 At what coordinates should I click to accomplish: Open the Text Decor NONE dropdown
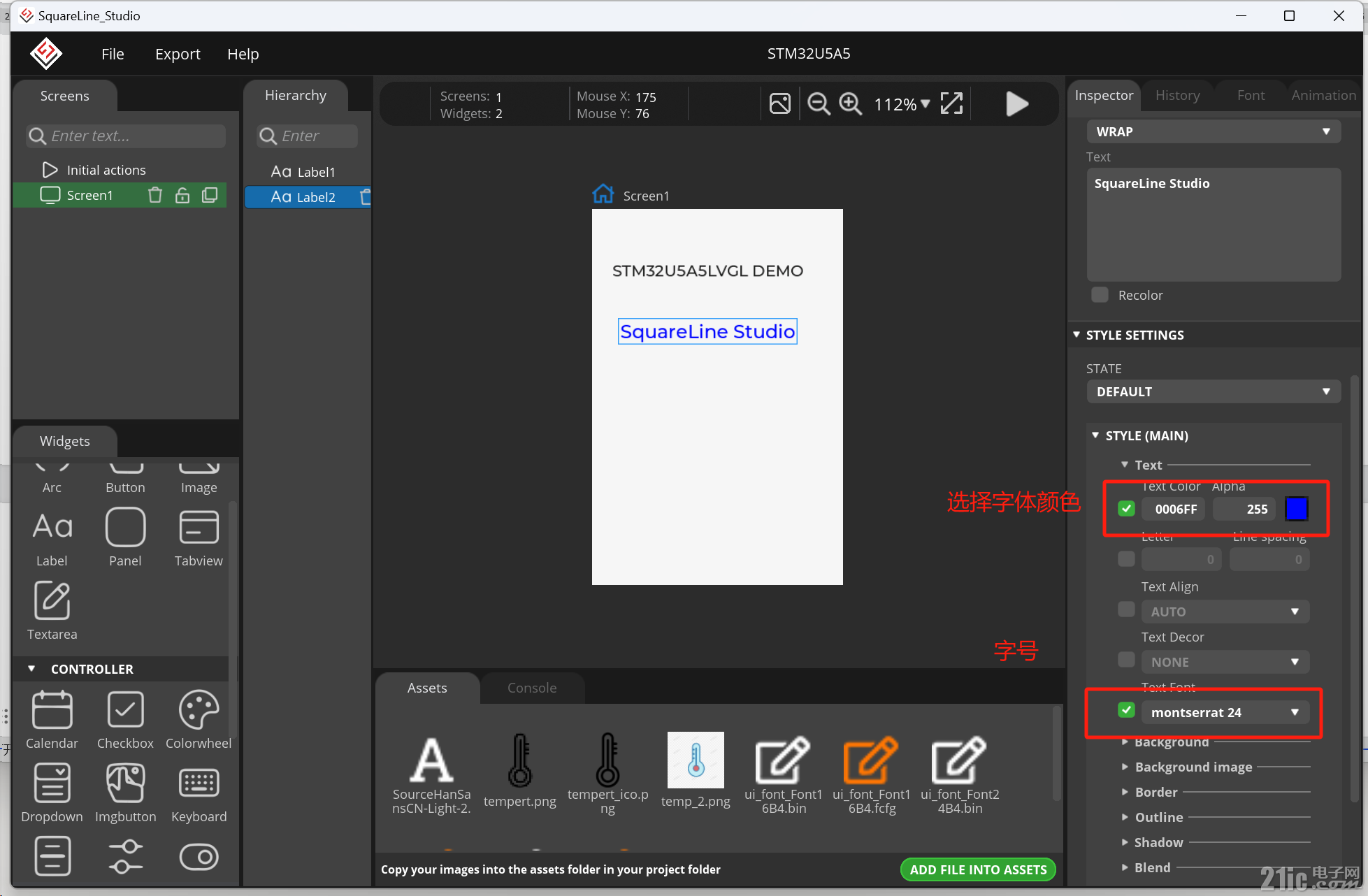(1225, 662)
